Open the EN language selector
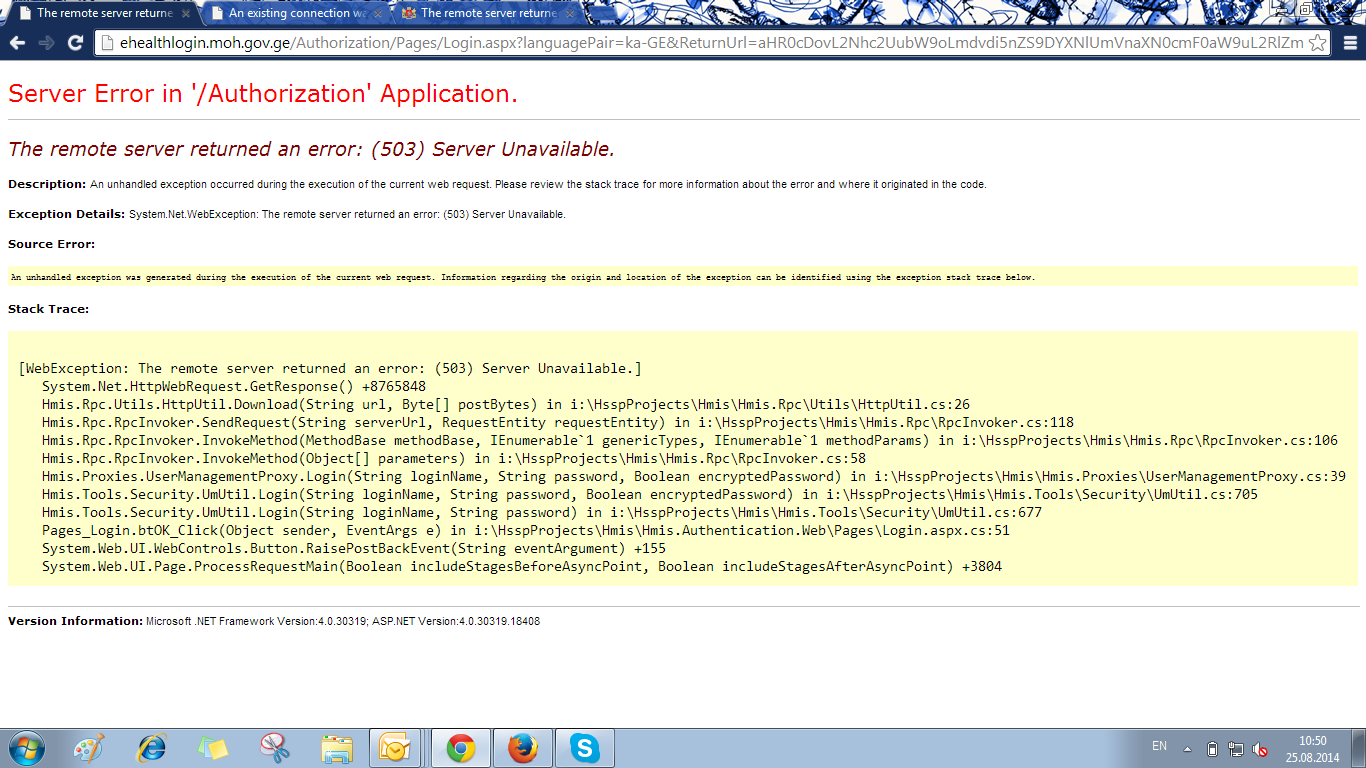 point(1159,747)
